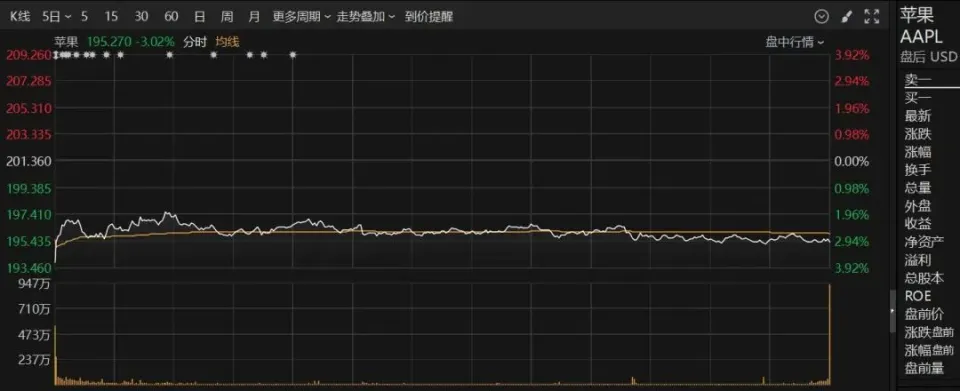
Task: Switch to the K线 tab
Action: click(21, 17)
